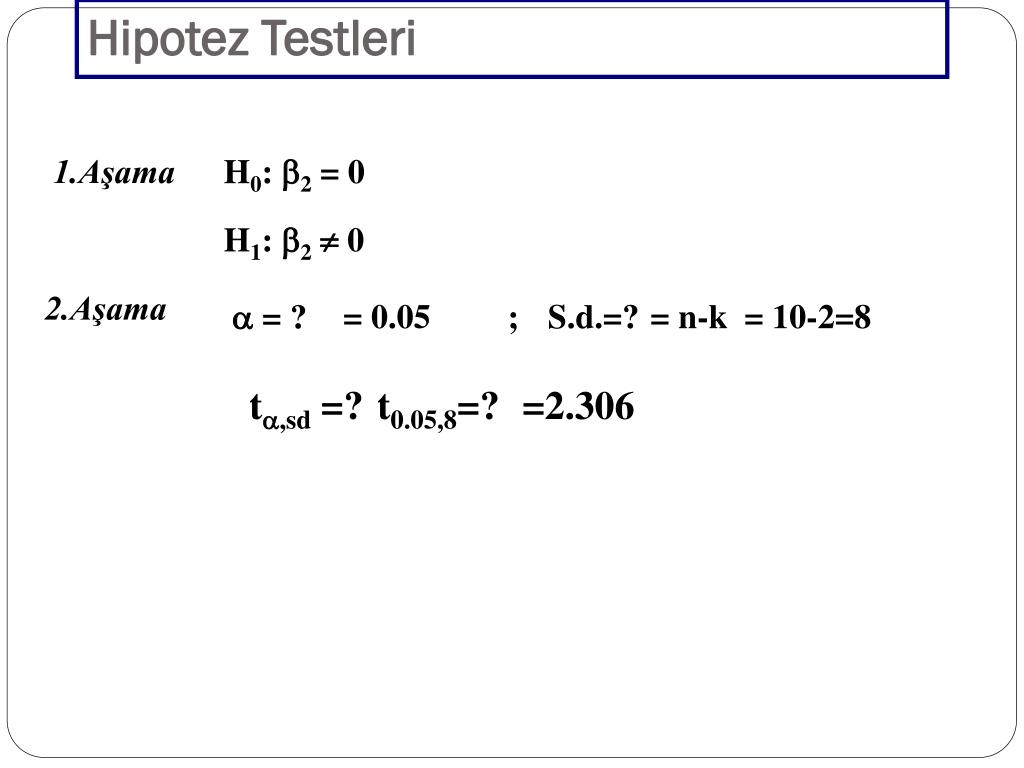The height and width of the screenshot is (768, 1024).
Task: Click the β2 symbol in H0 line
Action: pos(296,176)
